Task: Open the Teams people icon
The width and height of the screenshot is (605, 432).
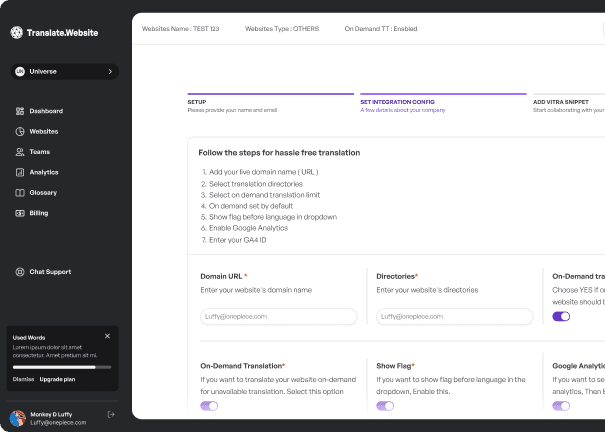Action: (x=20, y=152)
